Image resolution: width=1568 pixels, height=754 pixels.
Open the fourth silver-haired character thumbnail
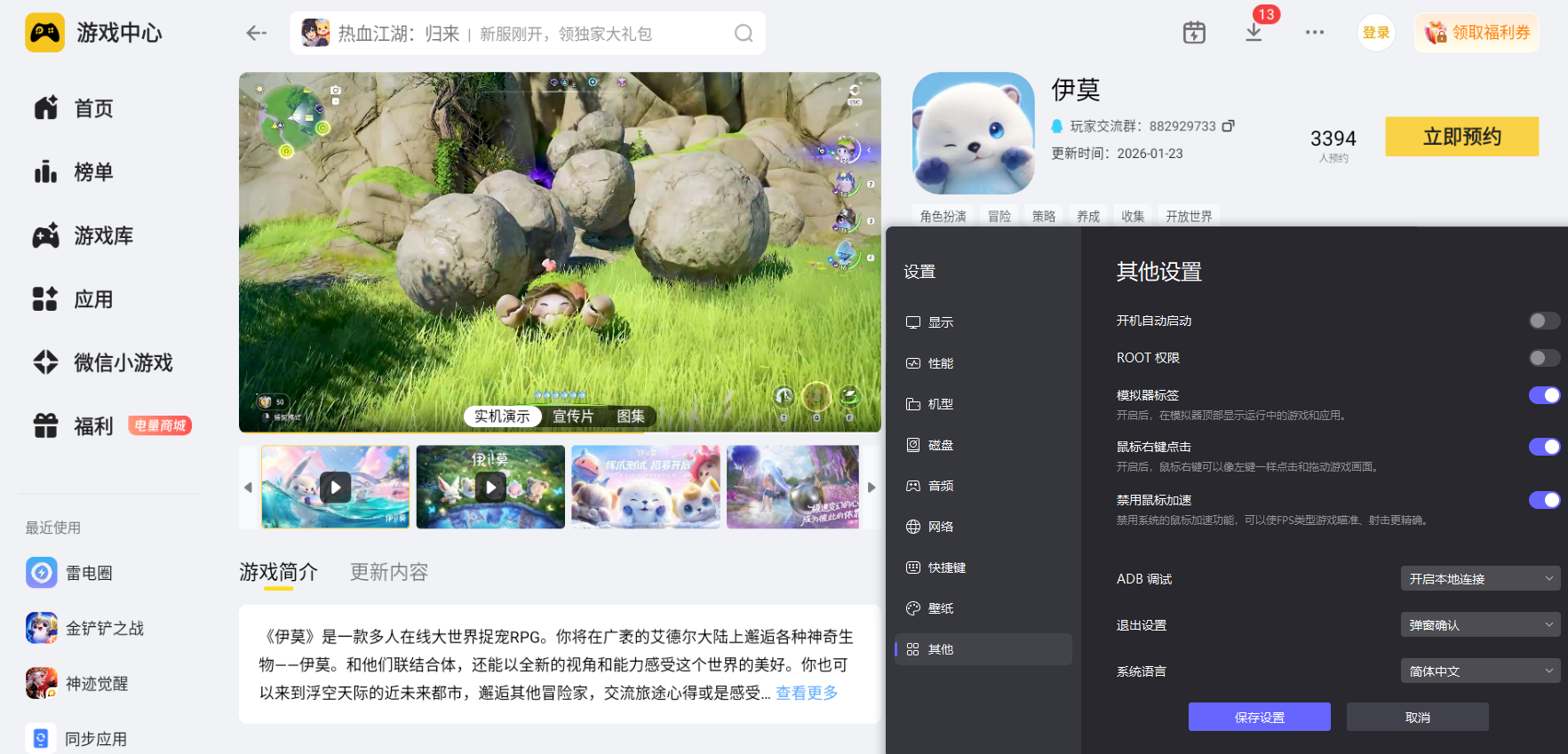[x=792, y=487]
